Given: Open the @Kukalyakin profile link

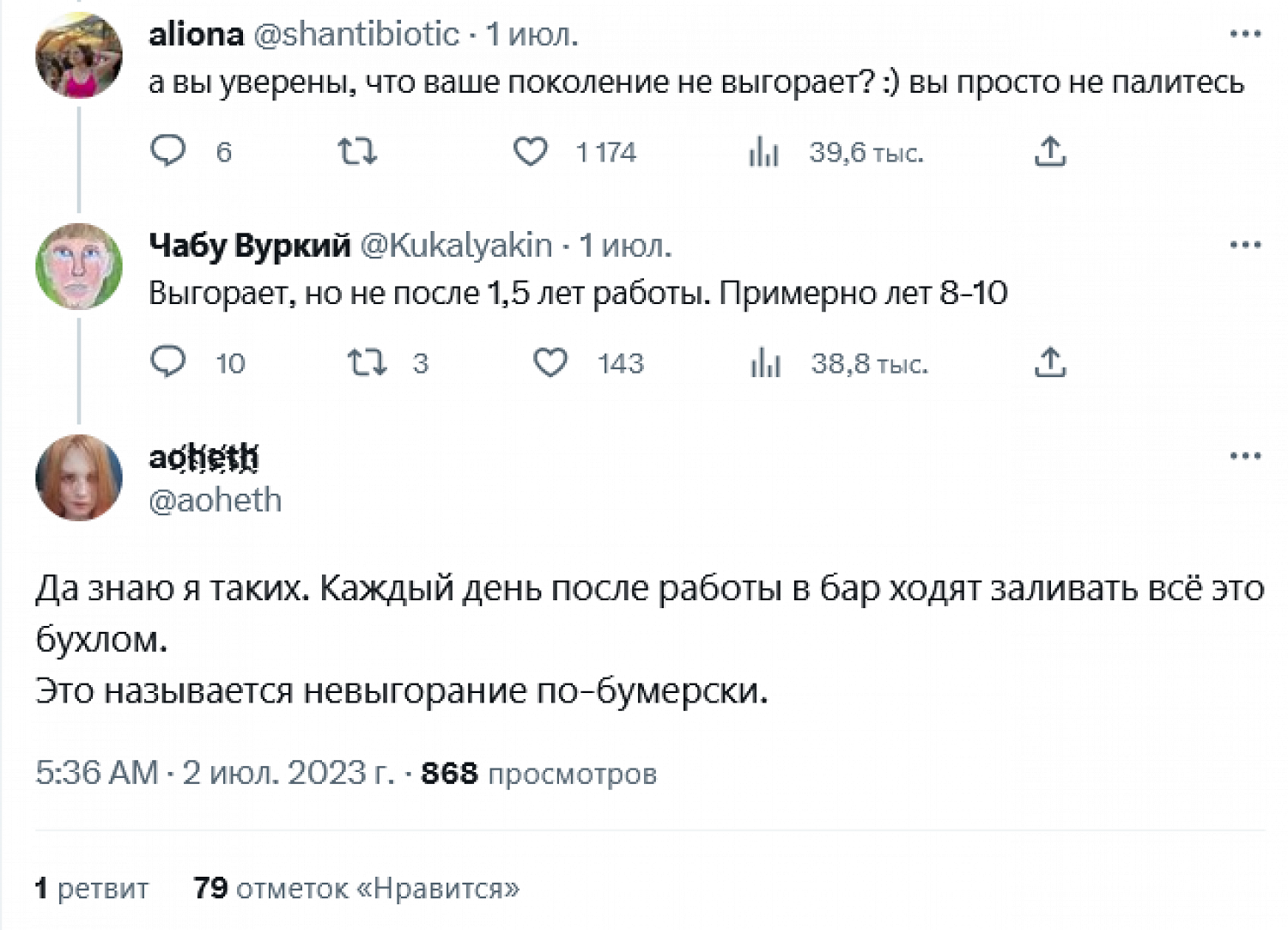Looking at the screenshot, I should click(x=456, y=246).
